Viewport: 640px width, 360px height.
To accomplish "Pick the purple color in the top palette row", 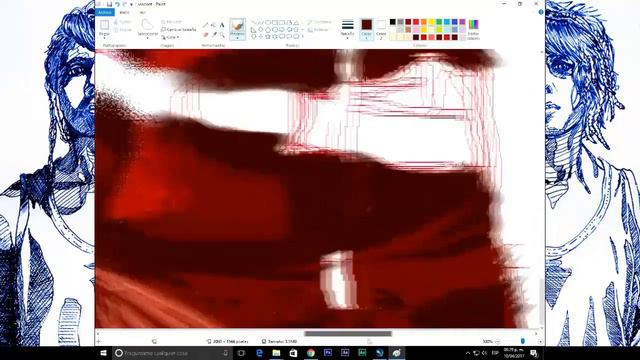I will [x=462, y=22].
